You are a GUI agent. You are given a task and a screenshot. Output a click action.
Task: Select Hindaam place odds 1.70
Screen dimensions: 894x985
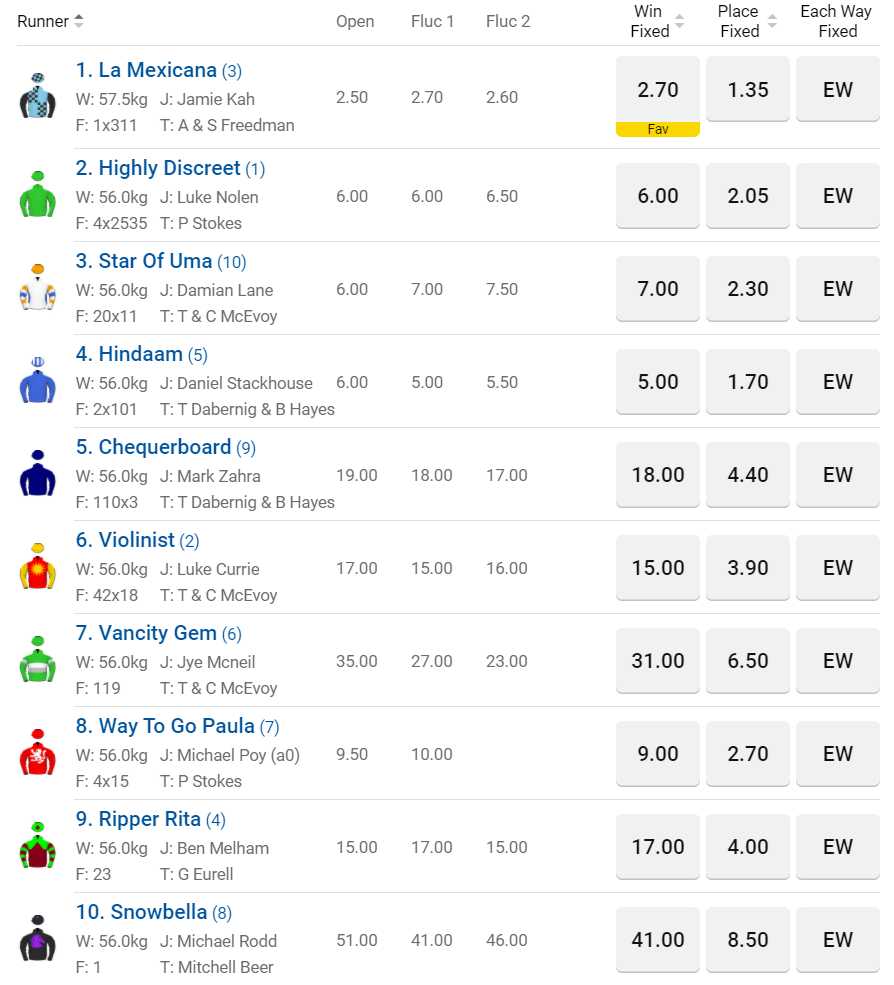[x=748, y=382]
